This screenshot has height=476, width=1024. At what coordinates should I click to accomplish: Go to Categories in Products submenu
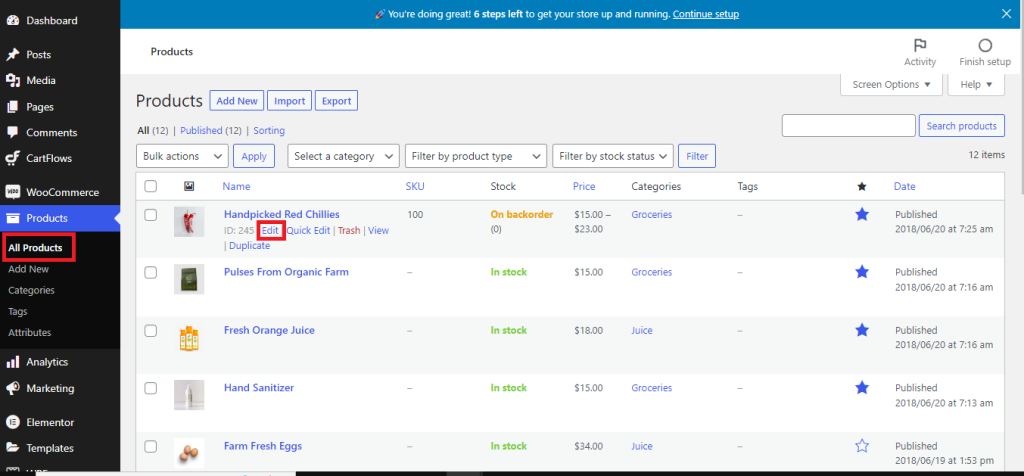31,290
